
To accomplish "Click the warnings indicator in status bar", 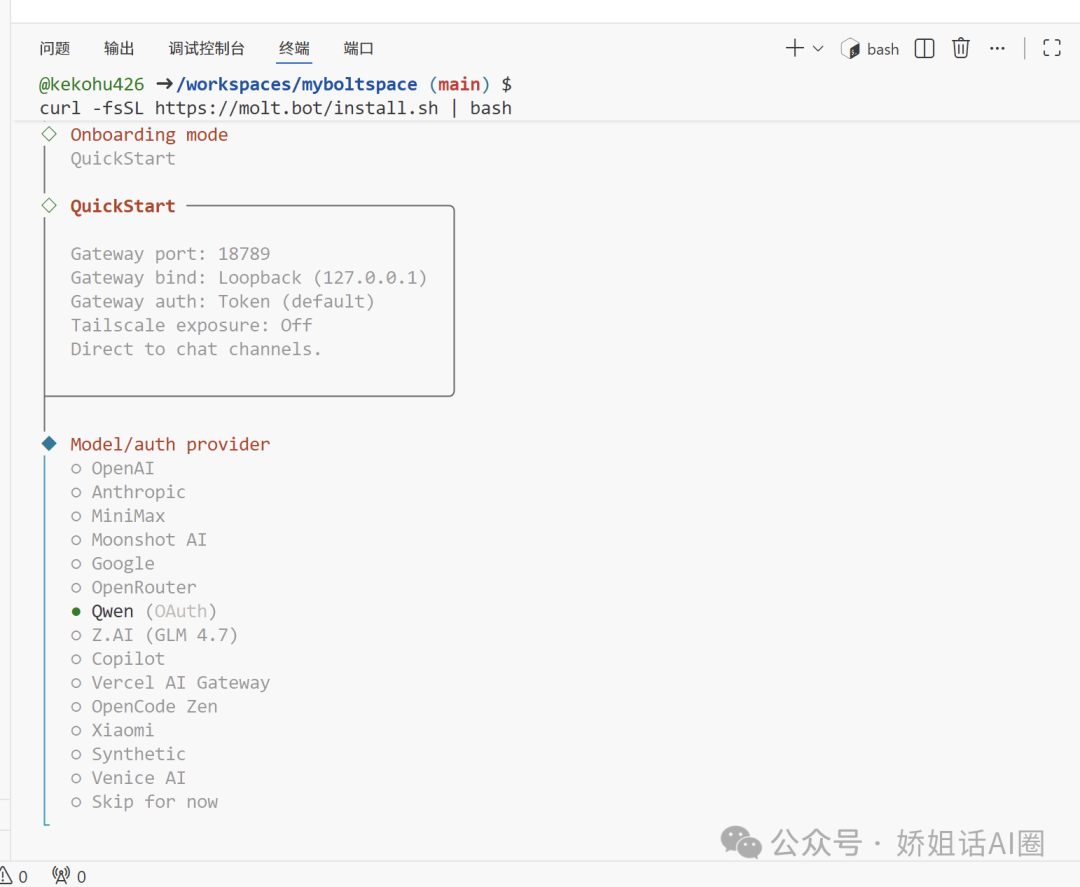I will [x=13, y=876].
